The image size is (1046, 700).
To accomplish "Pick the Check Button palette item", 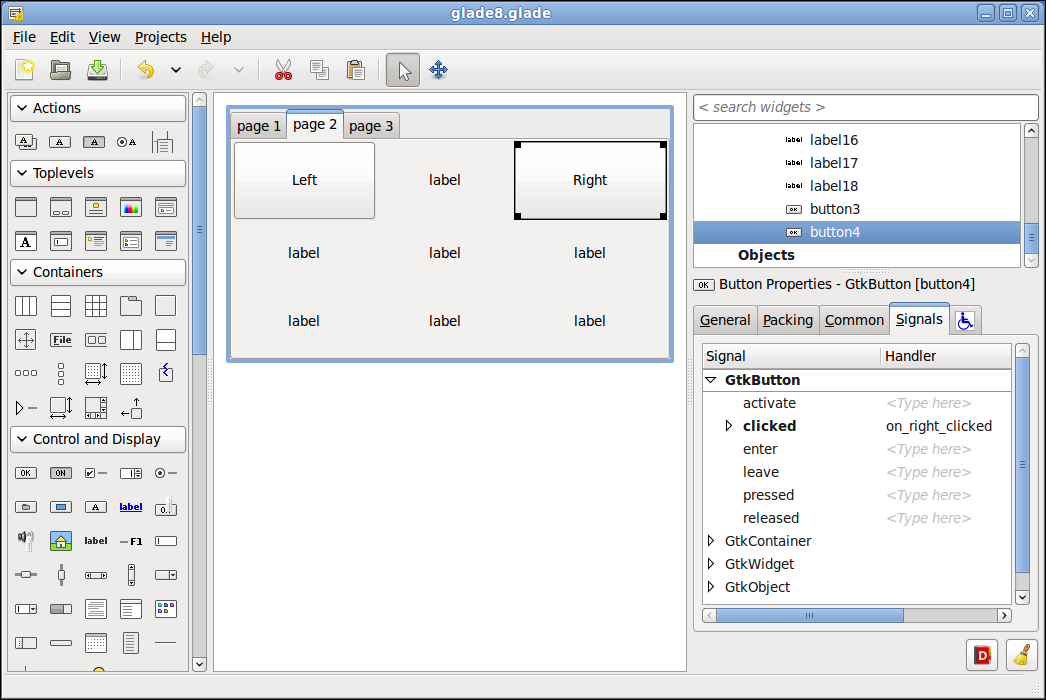I will pos(95,473).
